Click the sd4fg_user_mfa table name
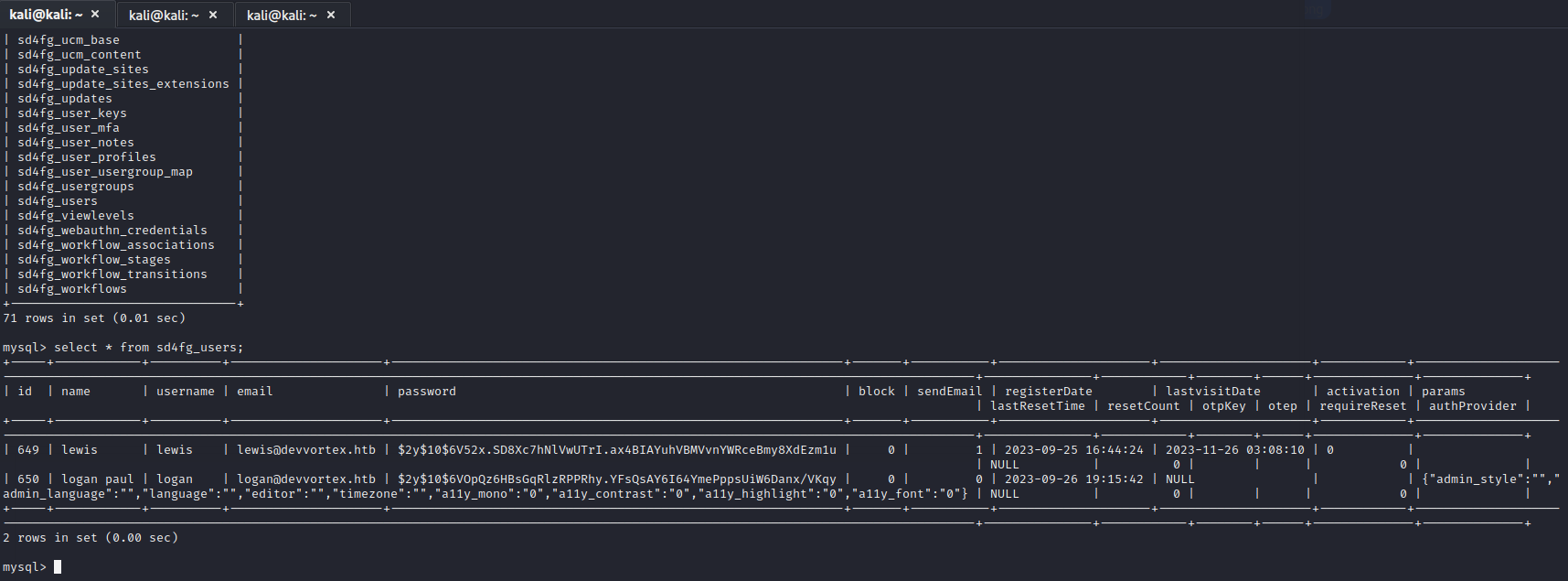This screenshot has width=1568, height=581. coord(68,128)
